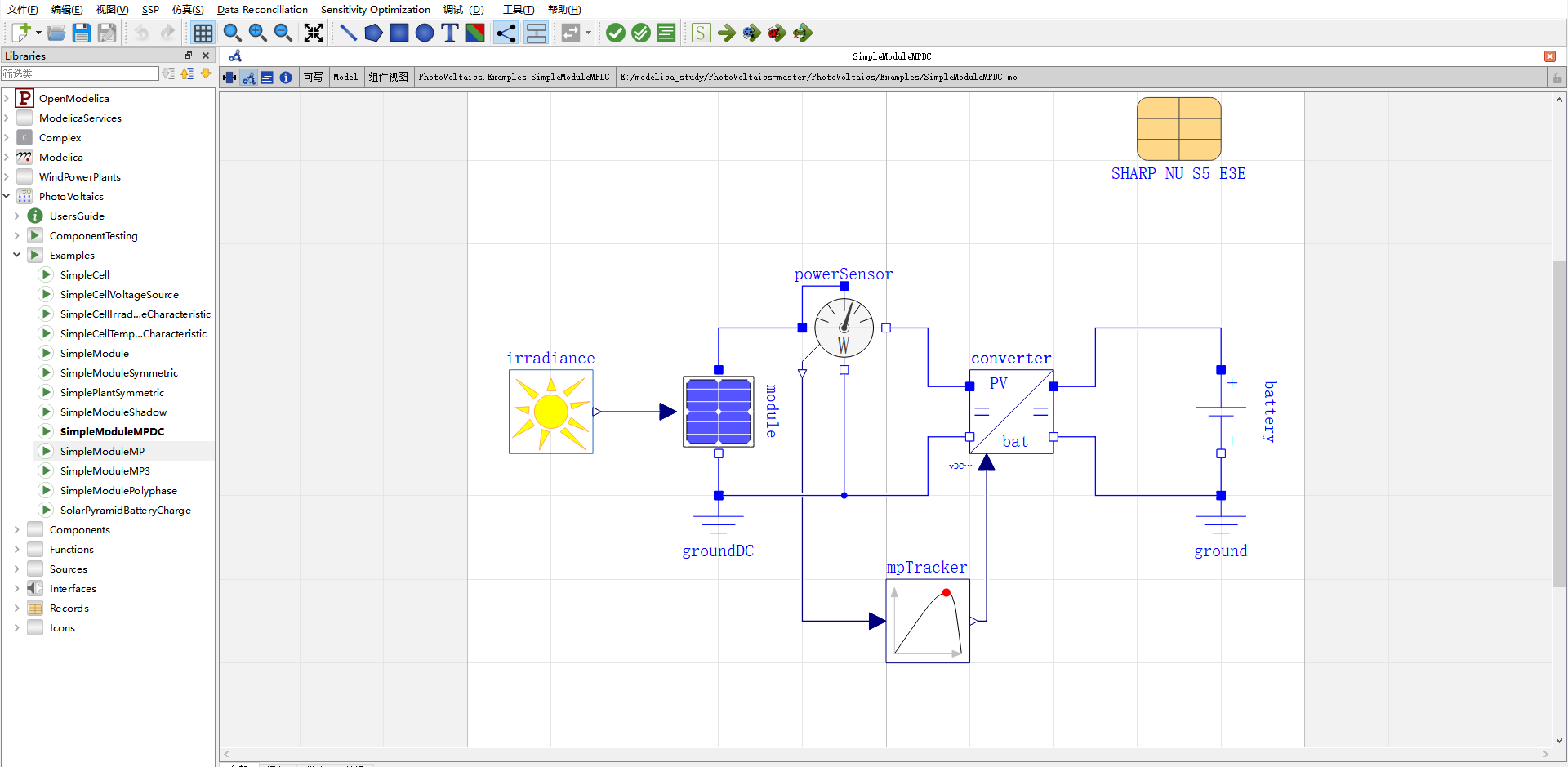Select the Polygon shape tool

tap(373, 33)
